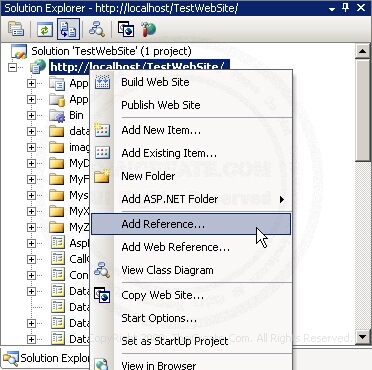Click the Refresh toolbar icon
372x370 pixels.
(45, 29)
